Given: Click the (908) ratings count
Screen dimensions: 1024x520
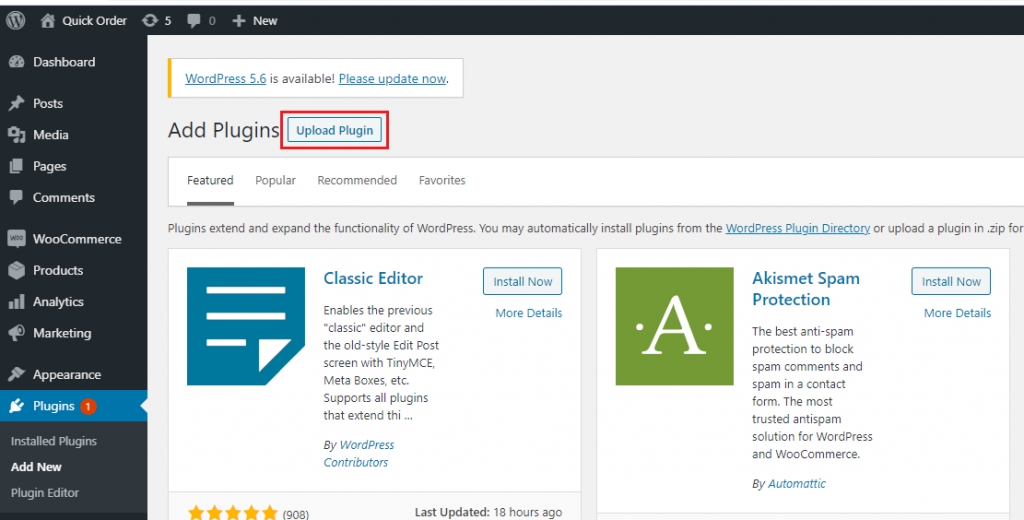Looking at the screenshot, I should click(296, 514).
